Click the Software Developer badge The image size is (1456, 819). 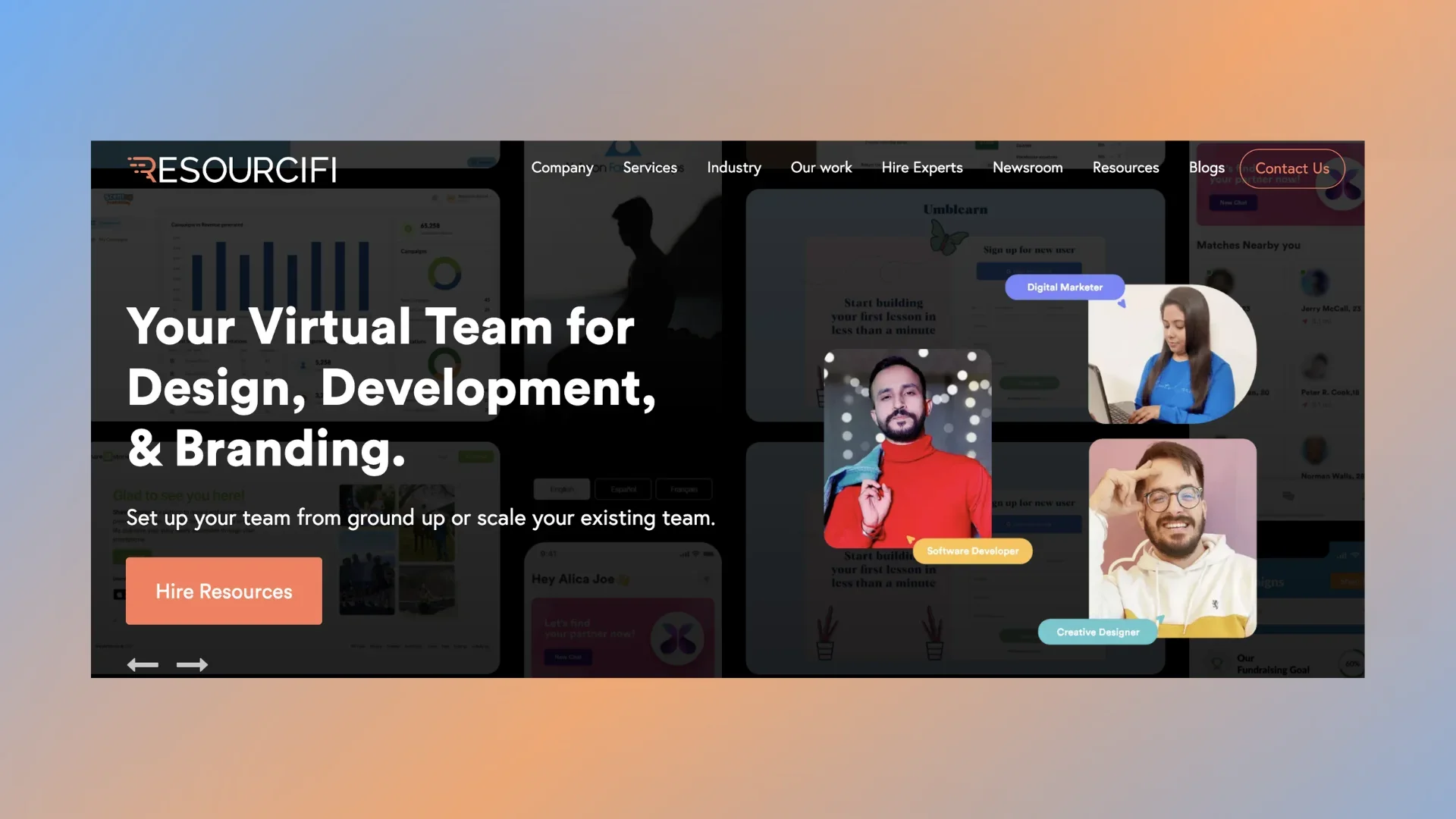coord(972,551)
